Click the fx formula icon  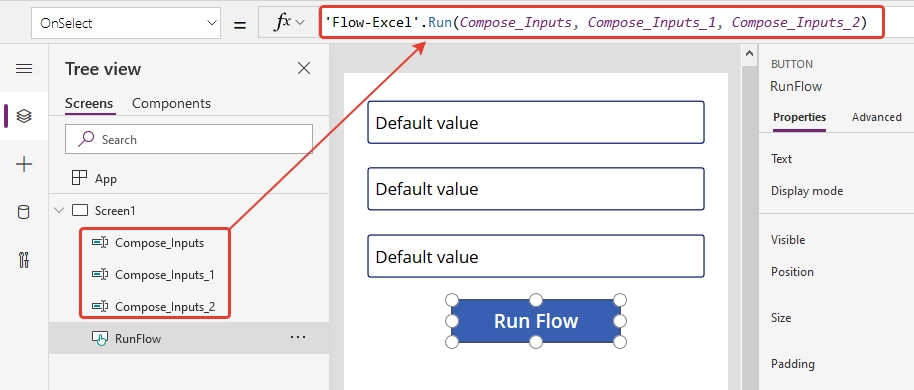283,22
